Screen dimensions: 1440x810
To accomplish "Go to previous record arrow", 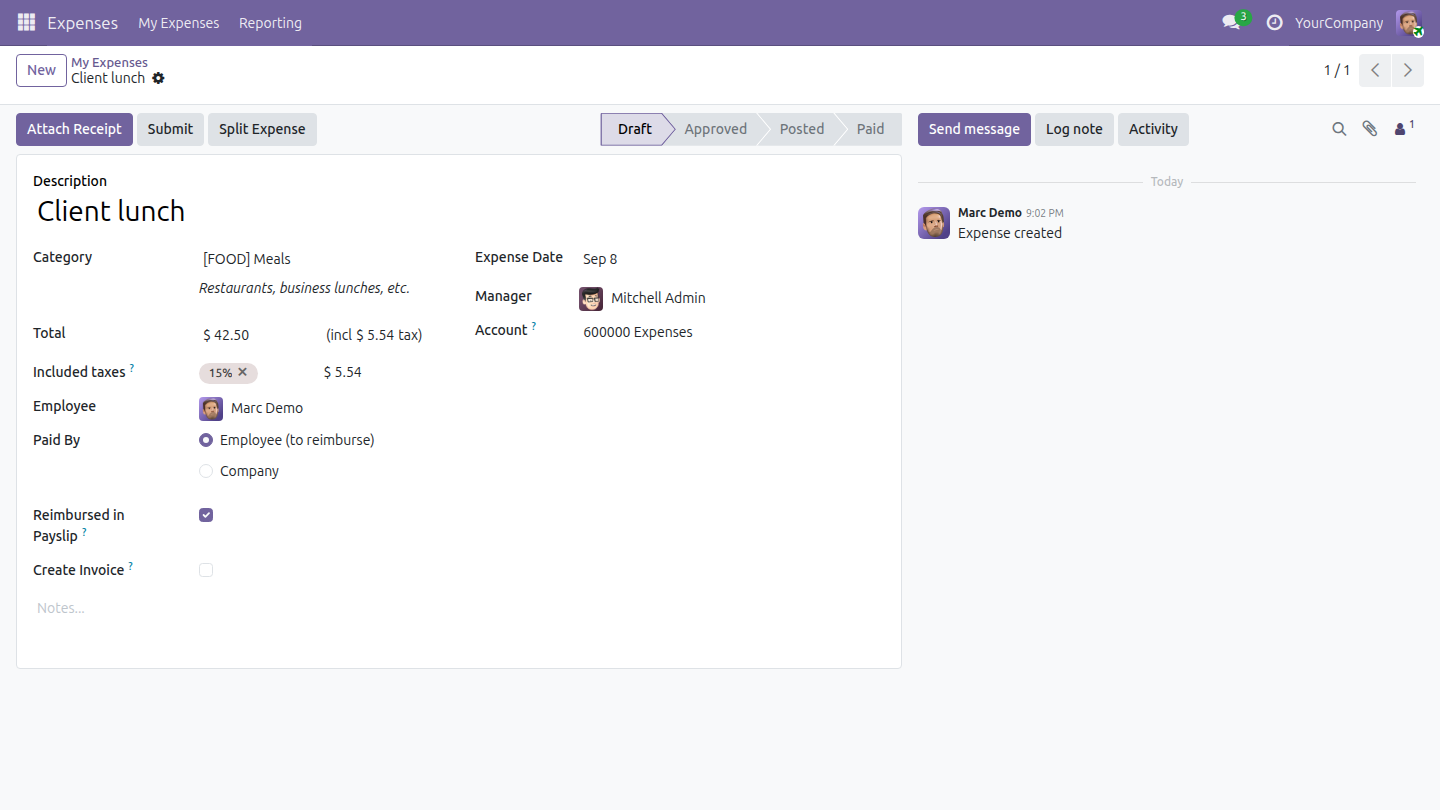I will pyautogui.click(x=1376, y=70).
